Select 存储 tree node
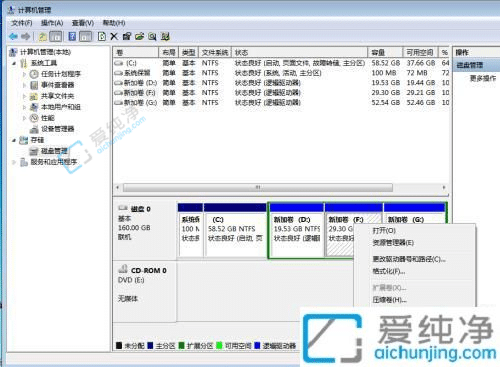This screenshot has height=367, width=500. 37,140
